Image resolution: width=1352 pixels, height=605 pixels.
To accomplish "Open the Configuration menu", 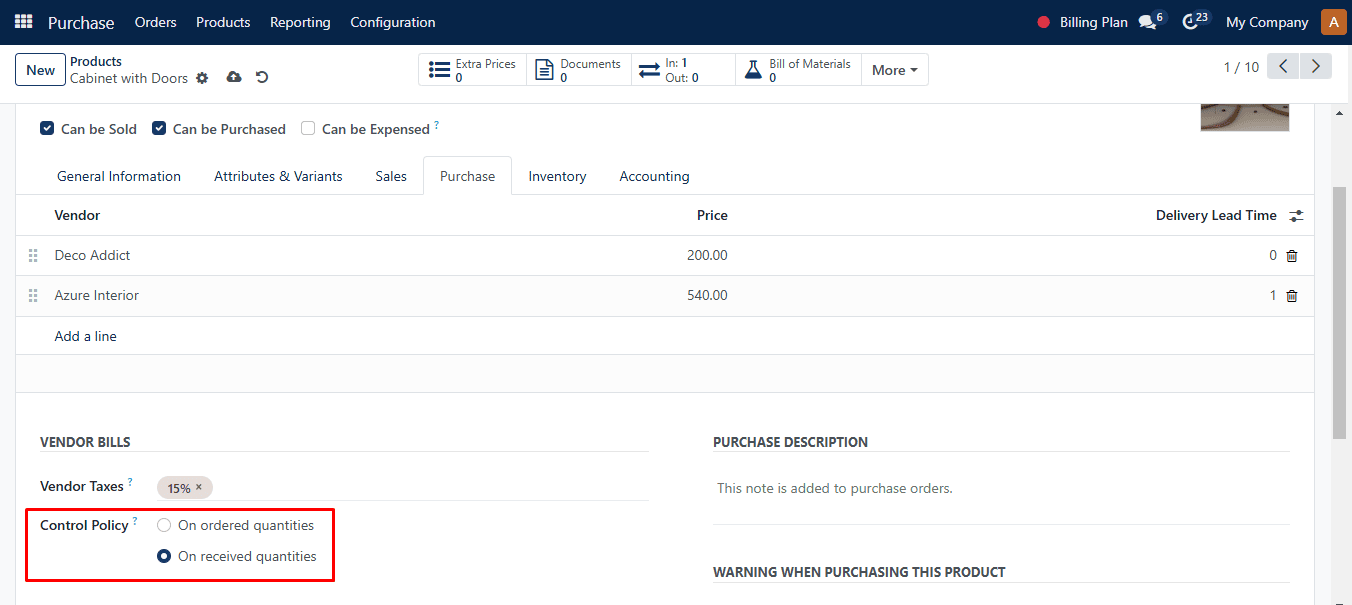I will tap(393, 22).
